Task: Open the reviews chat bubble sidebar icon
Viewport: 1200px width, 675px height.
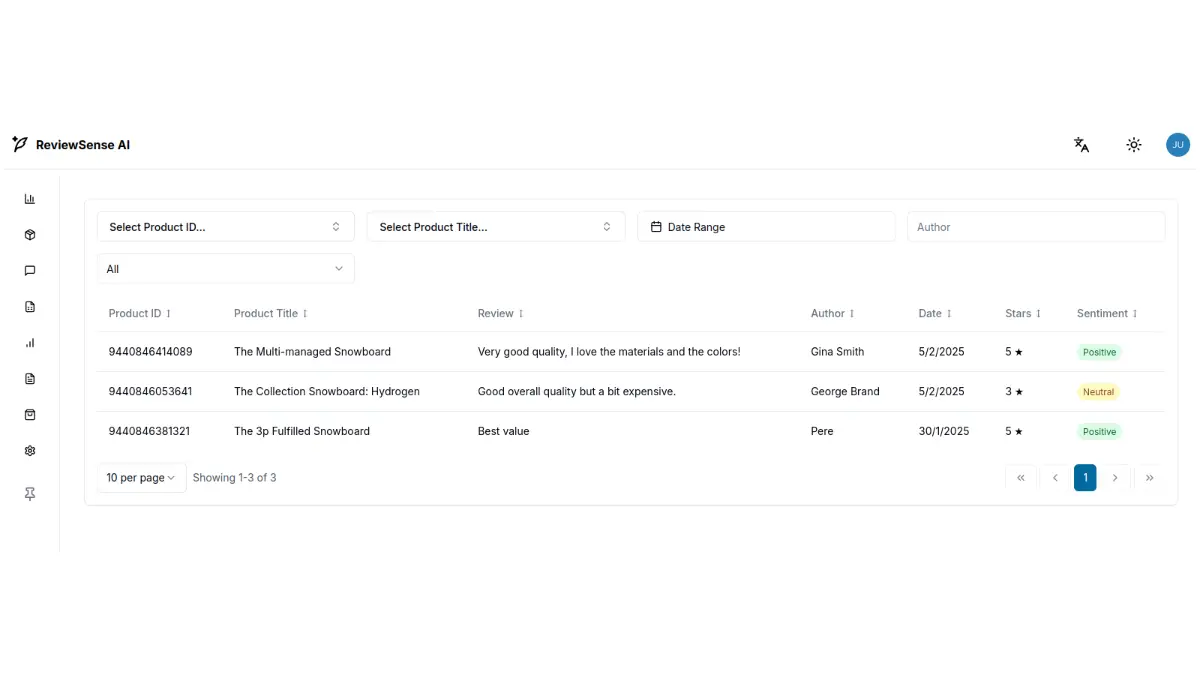Action: coord(30,271)
